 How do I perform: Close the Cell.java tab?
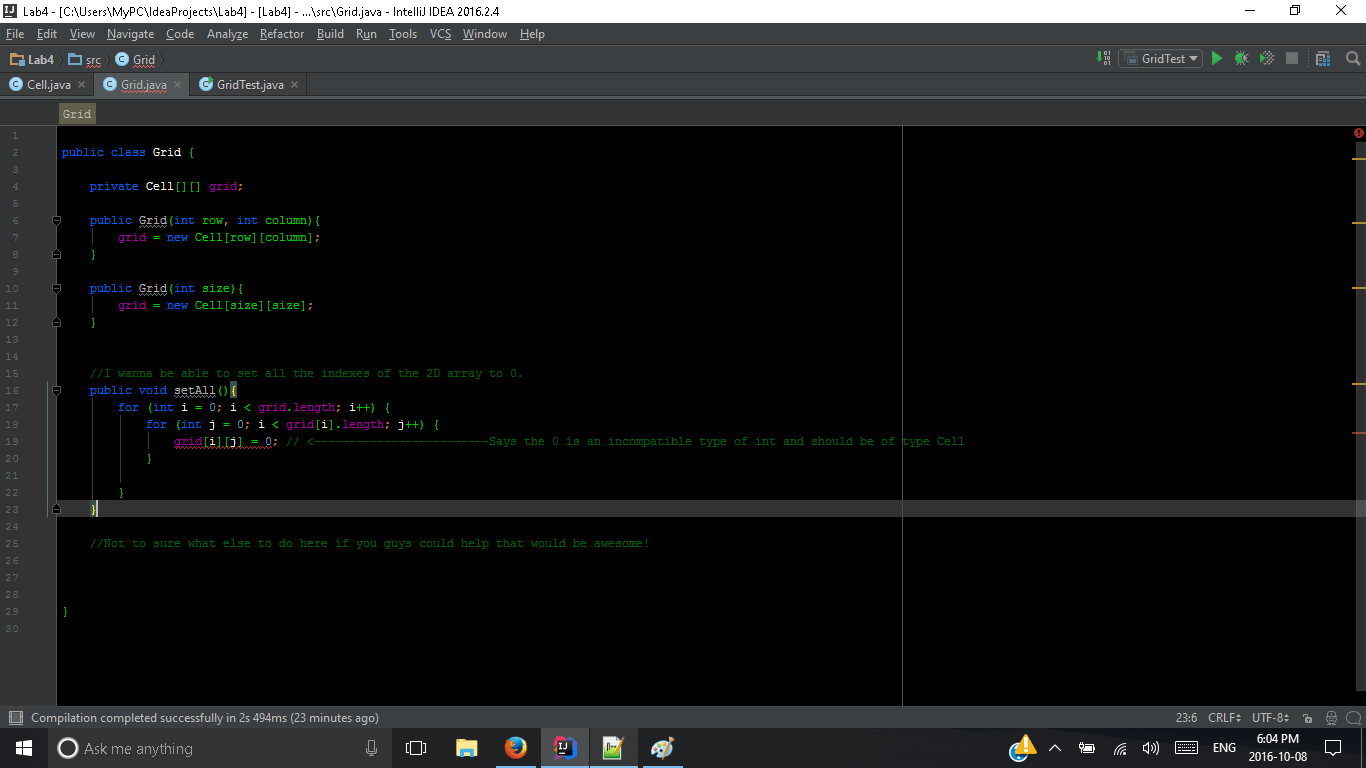(81, 85)
